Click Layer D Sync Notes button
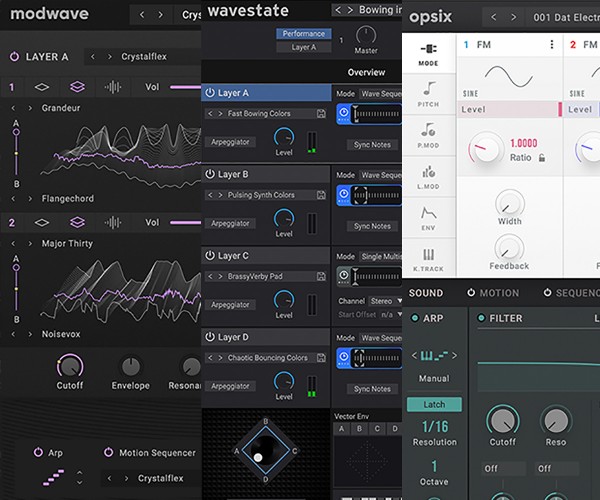 (372, 389)
